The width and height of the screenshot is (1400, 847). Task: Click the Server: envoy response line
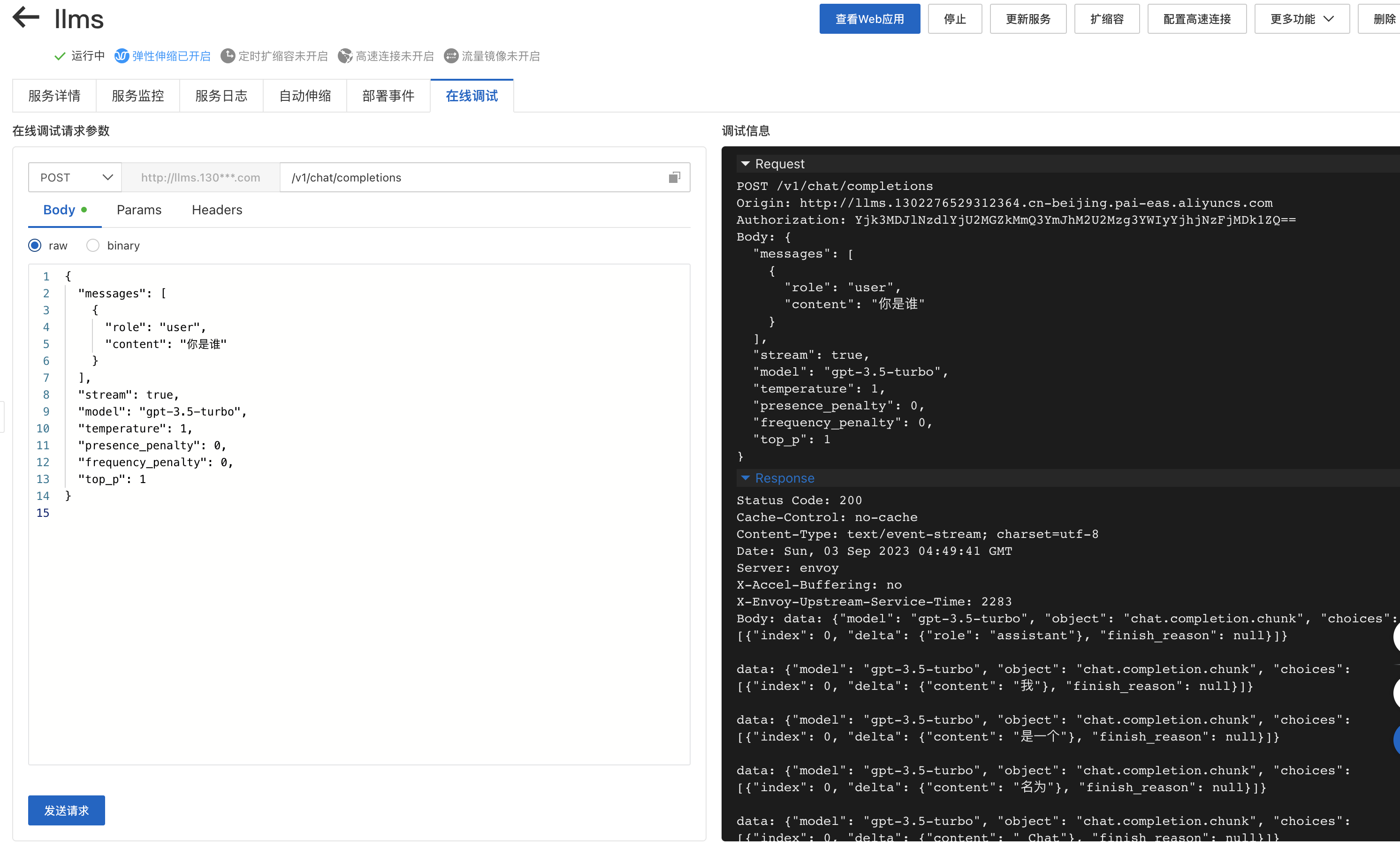point(787,567)
